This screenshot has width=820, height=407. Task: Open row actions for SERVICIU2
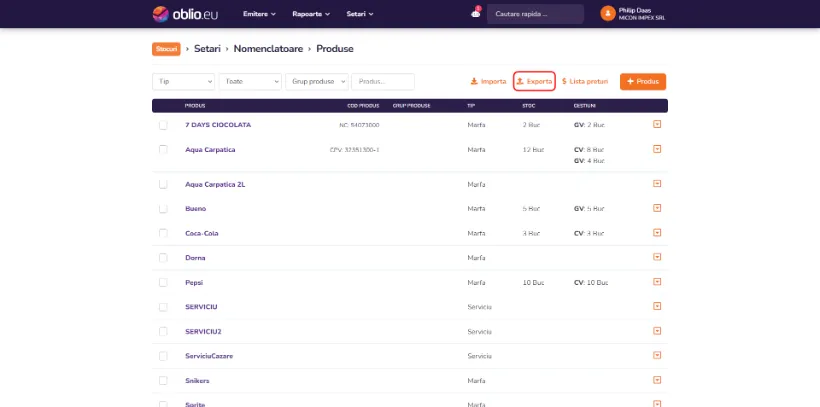(657, 331)
